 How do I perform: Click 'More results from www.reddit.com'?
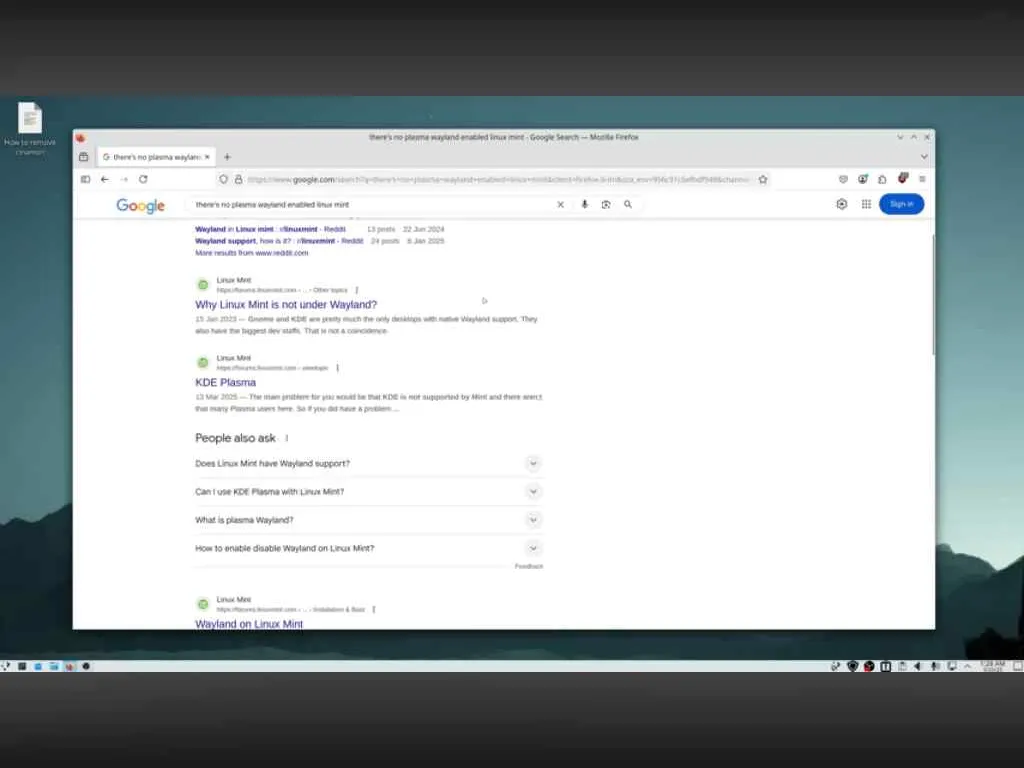[251, 253]
